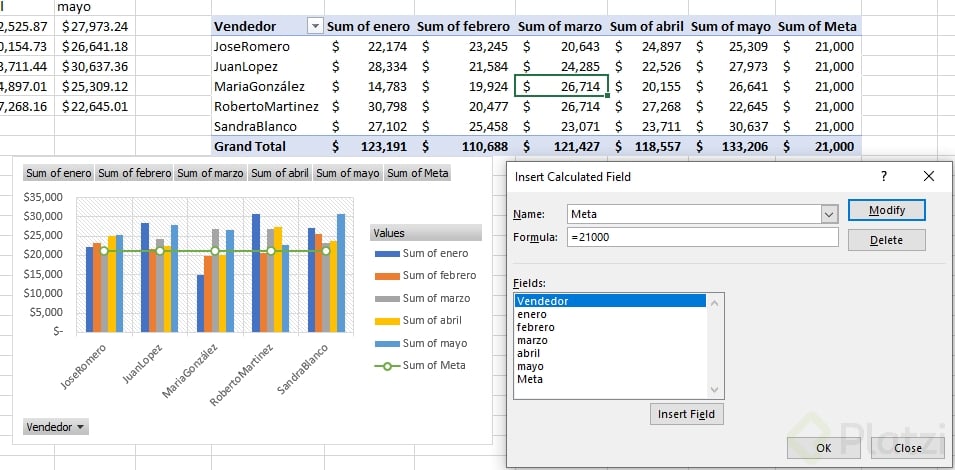The image size is (955, 470).
Task: Open dialog help question mark icon
Action: click(884, 176)
